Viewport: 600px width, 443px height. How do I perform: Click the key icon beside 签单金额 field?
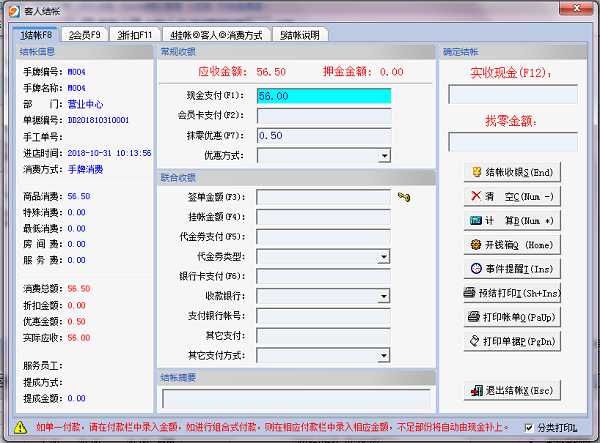404,197
